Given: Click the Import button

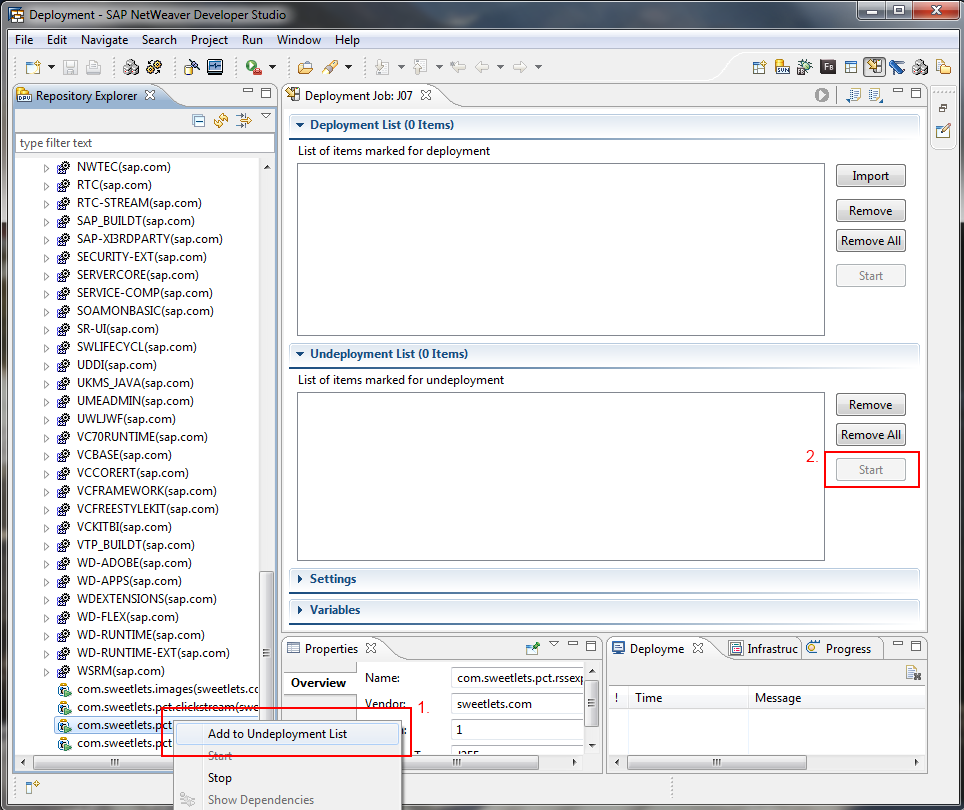Looking at the screenshot, I should pyautogui.click(x=870, y=176).
